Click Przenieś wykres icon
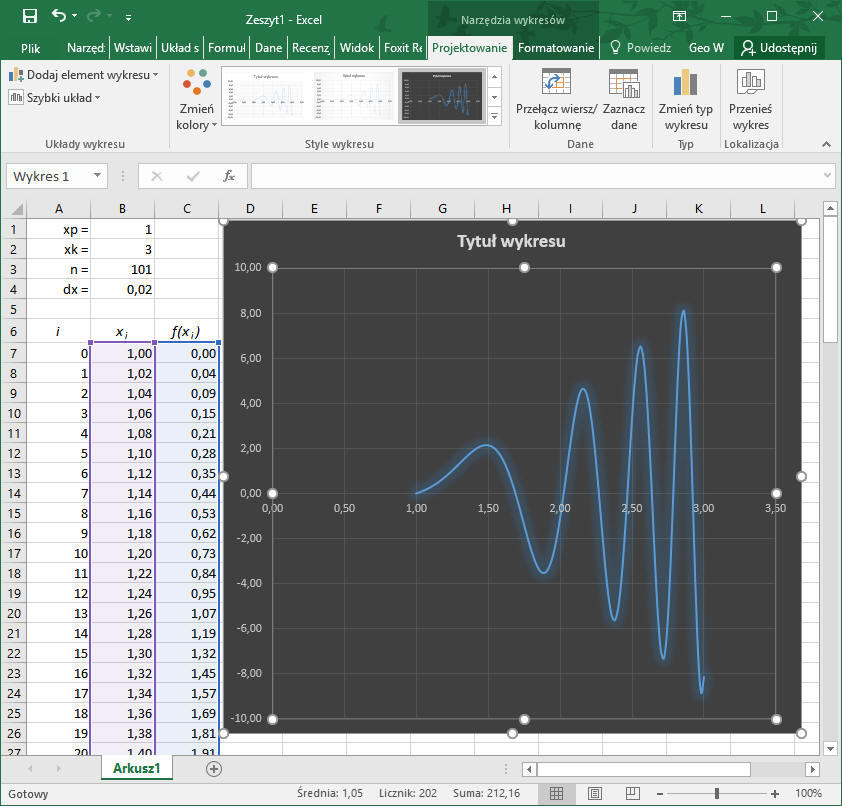 point(750,83)
